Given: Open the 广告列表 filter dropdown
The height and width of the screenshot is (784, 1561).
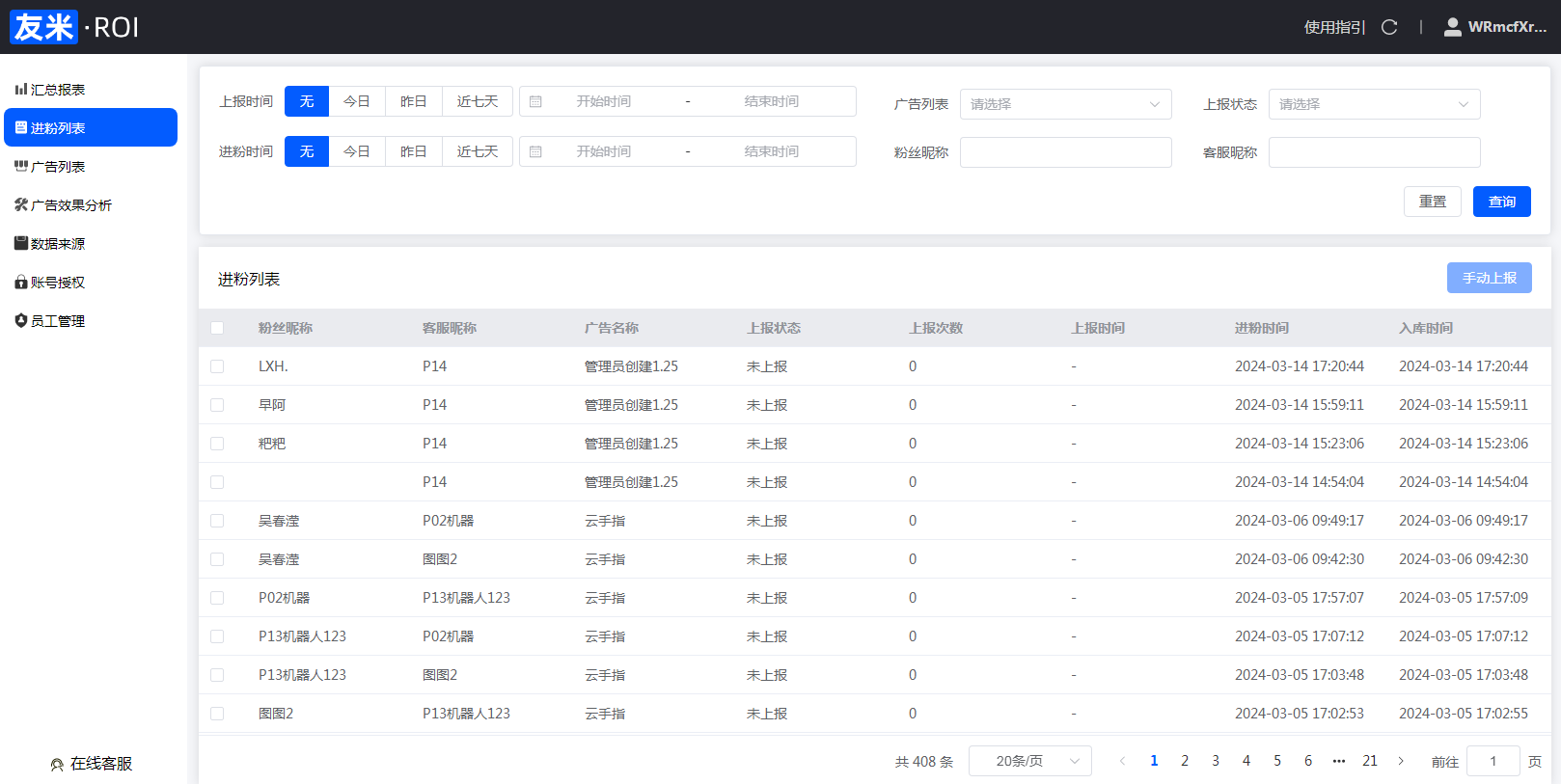Looking at the screenshot, I should click(1065, 104).
